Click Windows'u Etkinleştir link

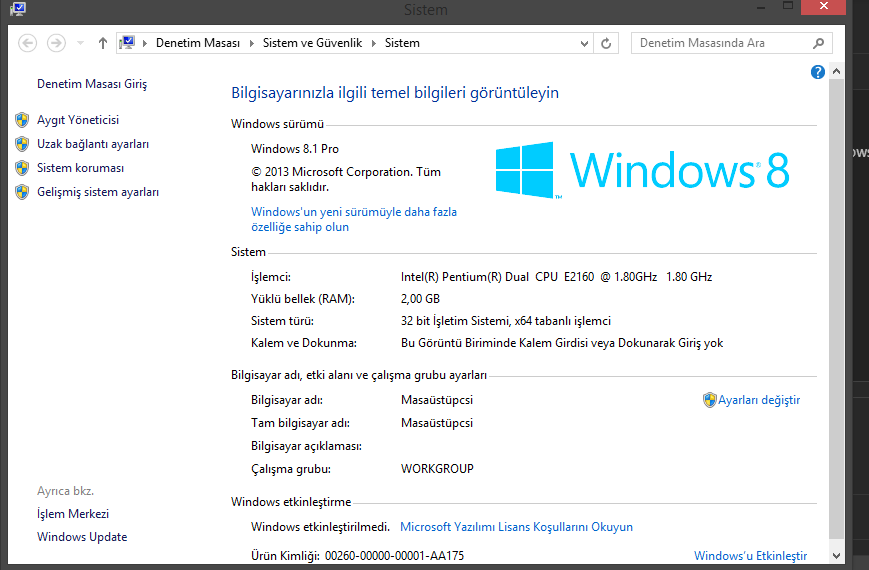click(750, 556)
